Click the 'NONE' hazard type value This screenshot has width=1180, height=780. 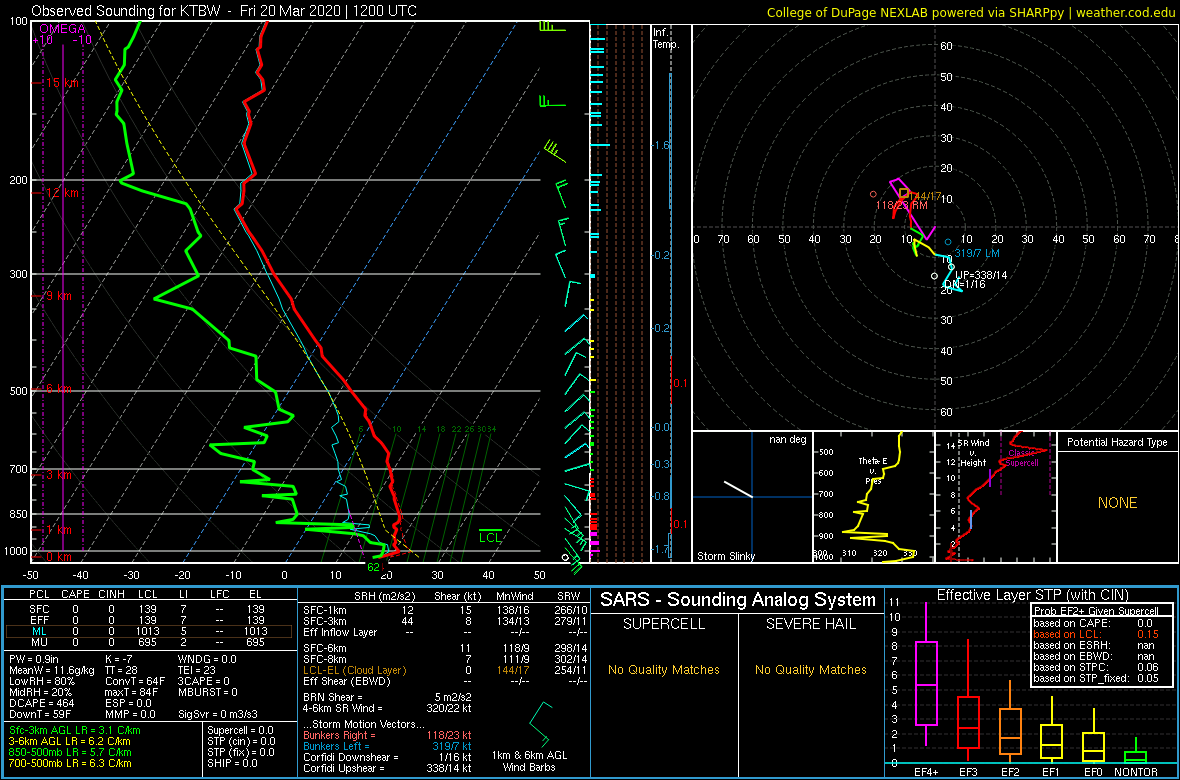[x=1117, y=503]
